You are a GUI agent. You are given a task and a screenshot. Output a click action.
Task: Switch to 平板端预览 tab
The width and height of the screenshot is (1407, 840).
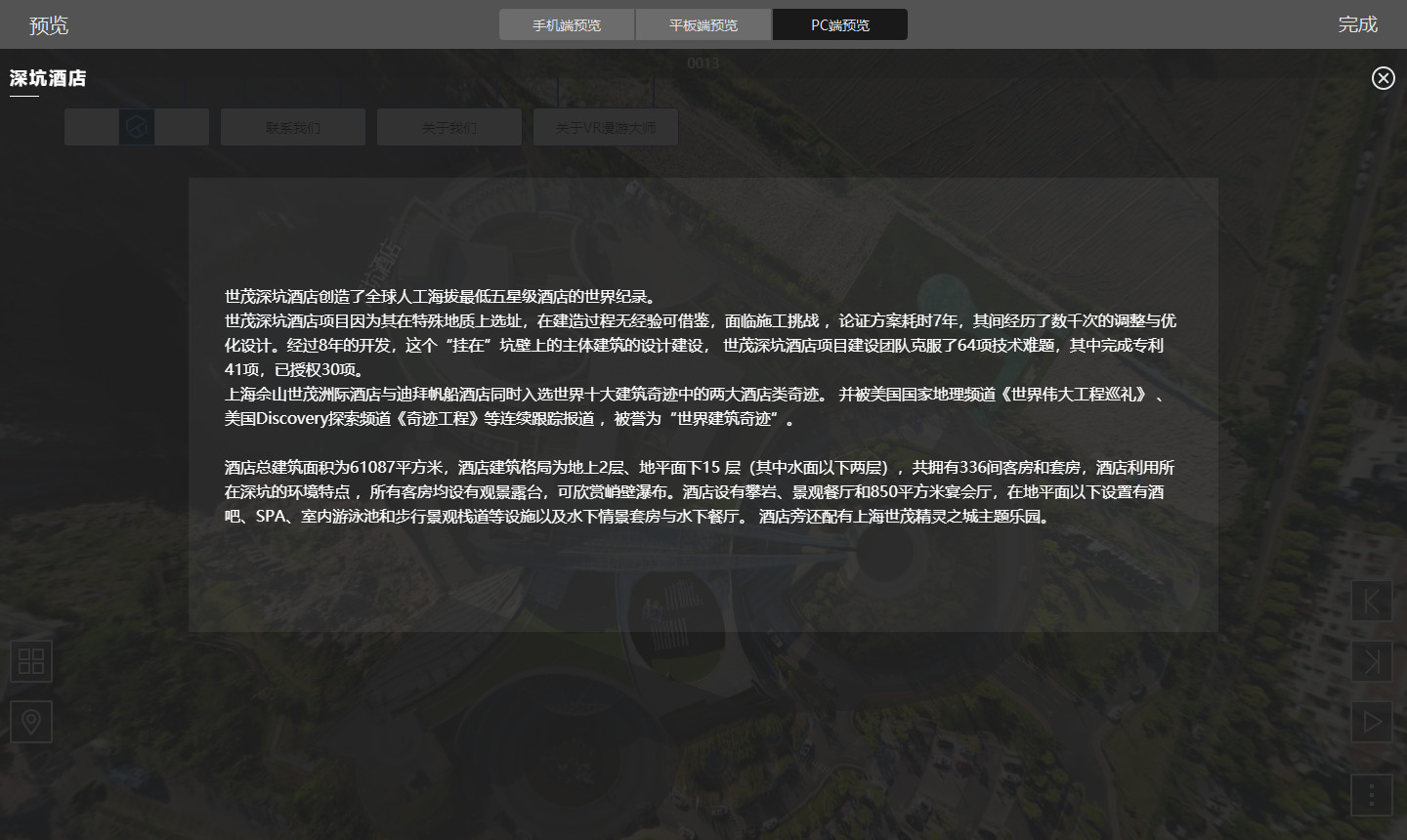[703, 25]
